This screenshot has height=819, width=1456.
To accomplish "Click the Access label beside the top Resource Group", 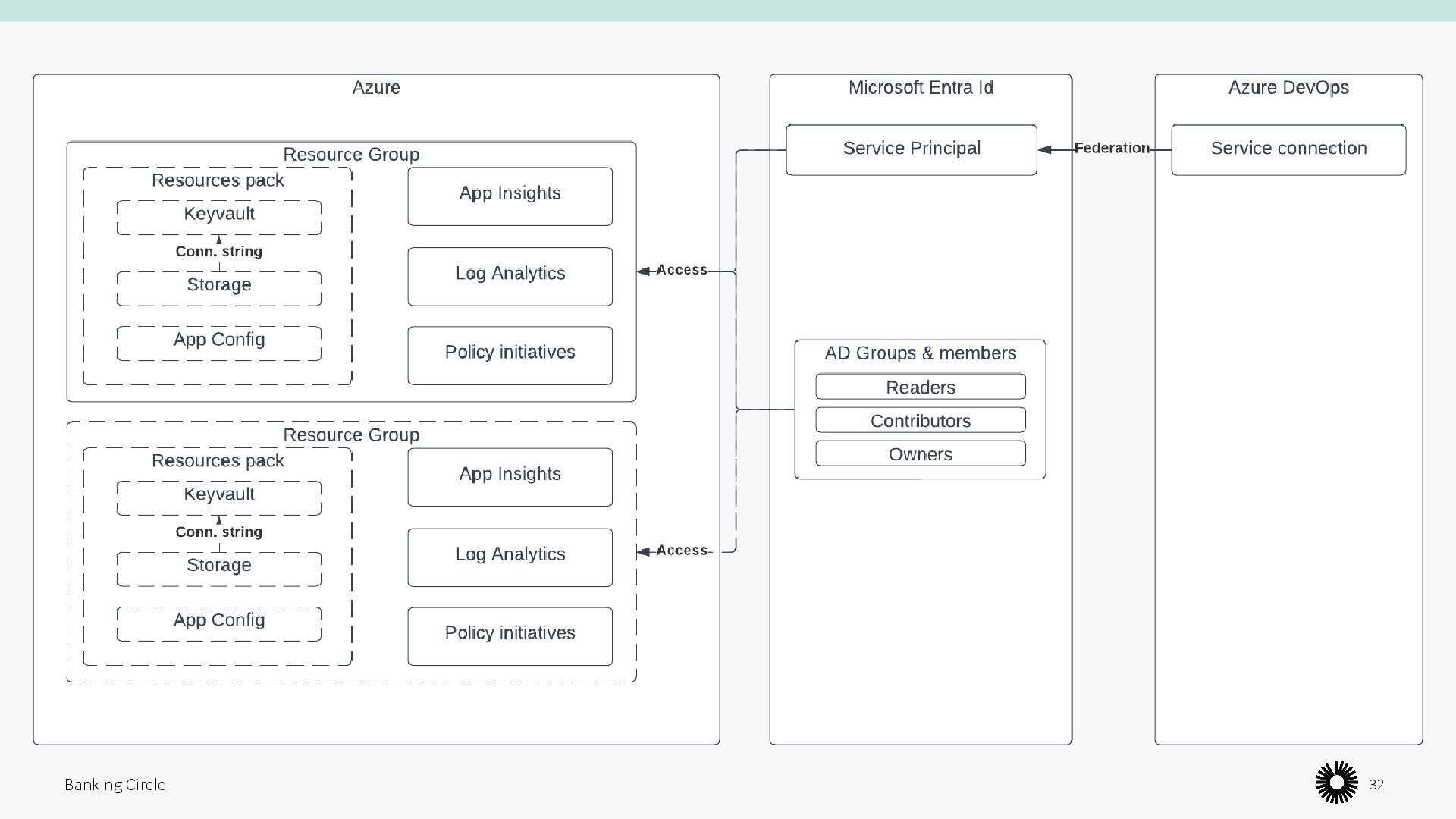I will tap(681, 270).
